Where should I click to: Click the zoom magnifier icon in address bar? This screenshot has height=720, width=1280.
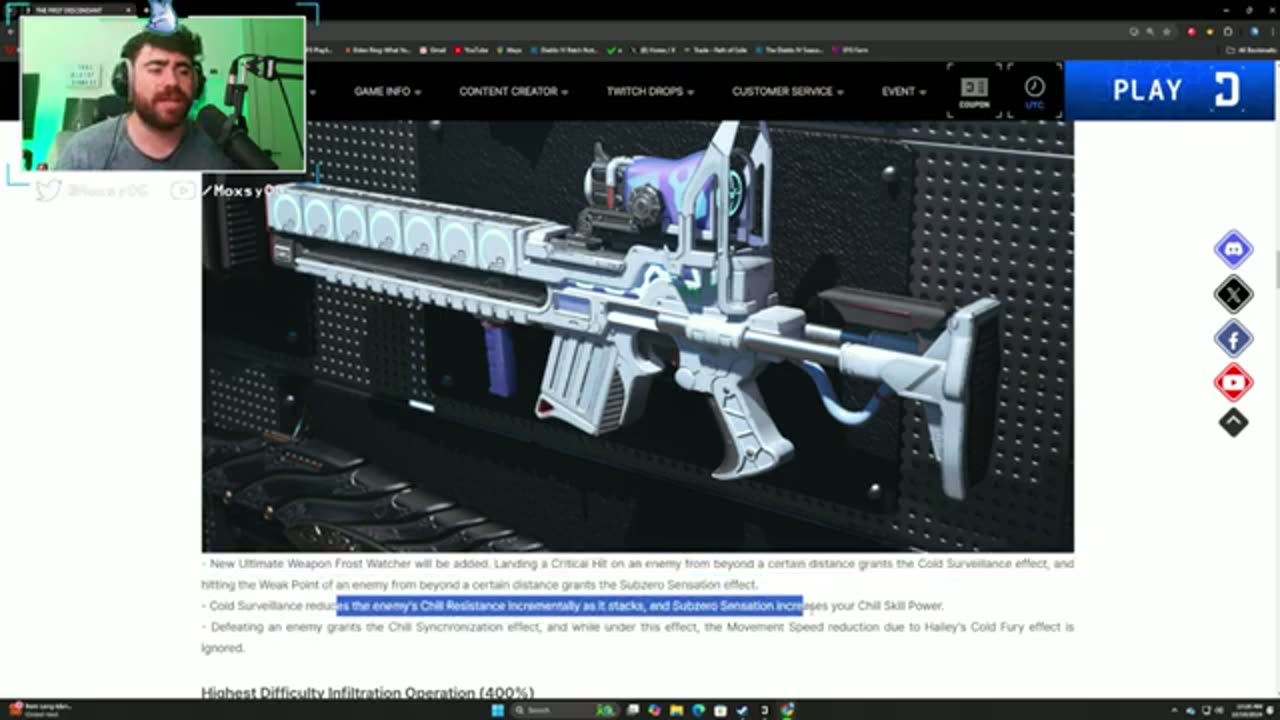point(1150,32)
